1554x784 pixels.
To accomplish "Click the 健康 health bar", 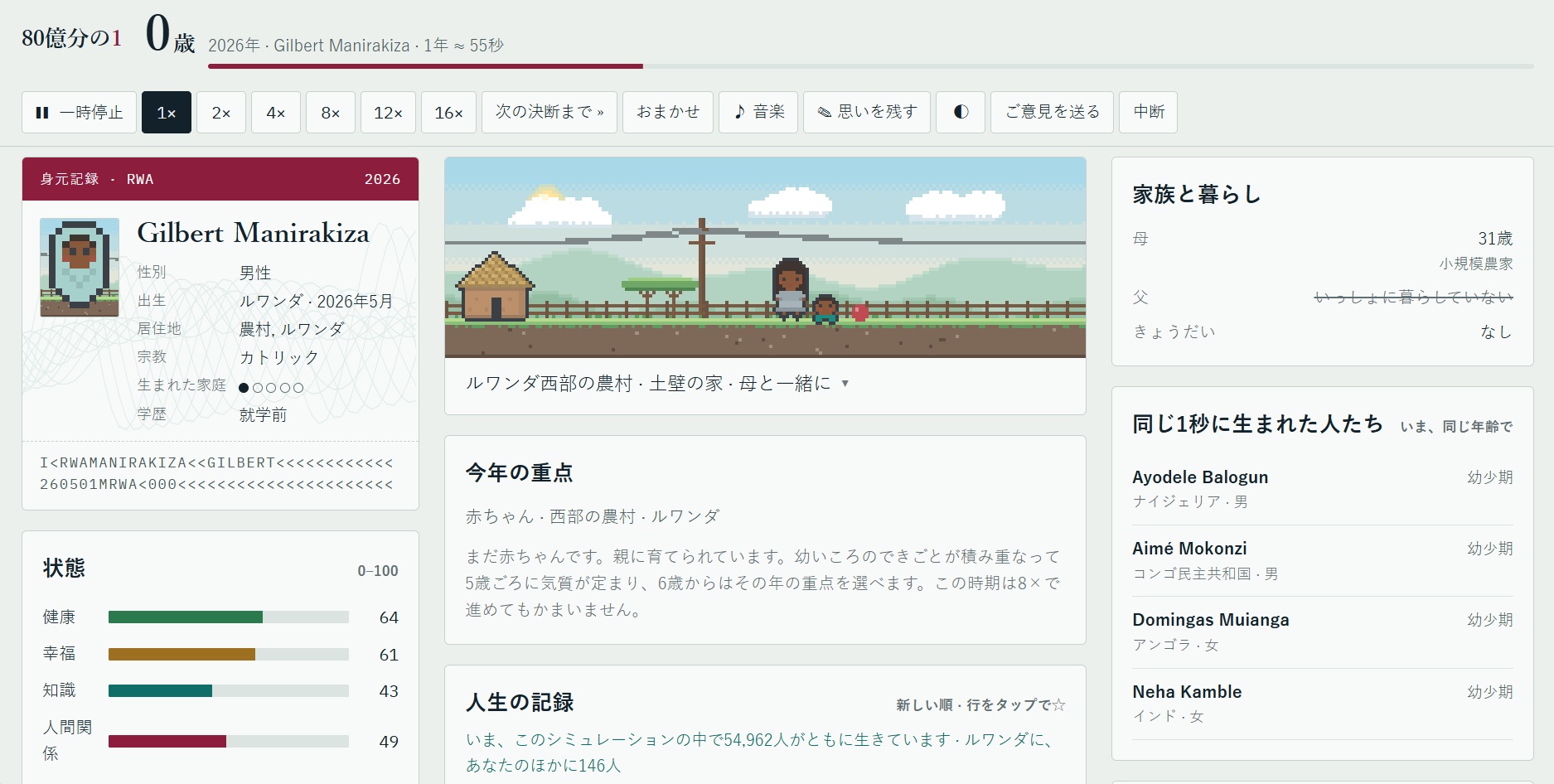I will pyautogui.click(x=229, y=617).
